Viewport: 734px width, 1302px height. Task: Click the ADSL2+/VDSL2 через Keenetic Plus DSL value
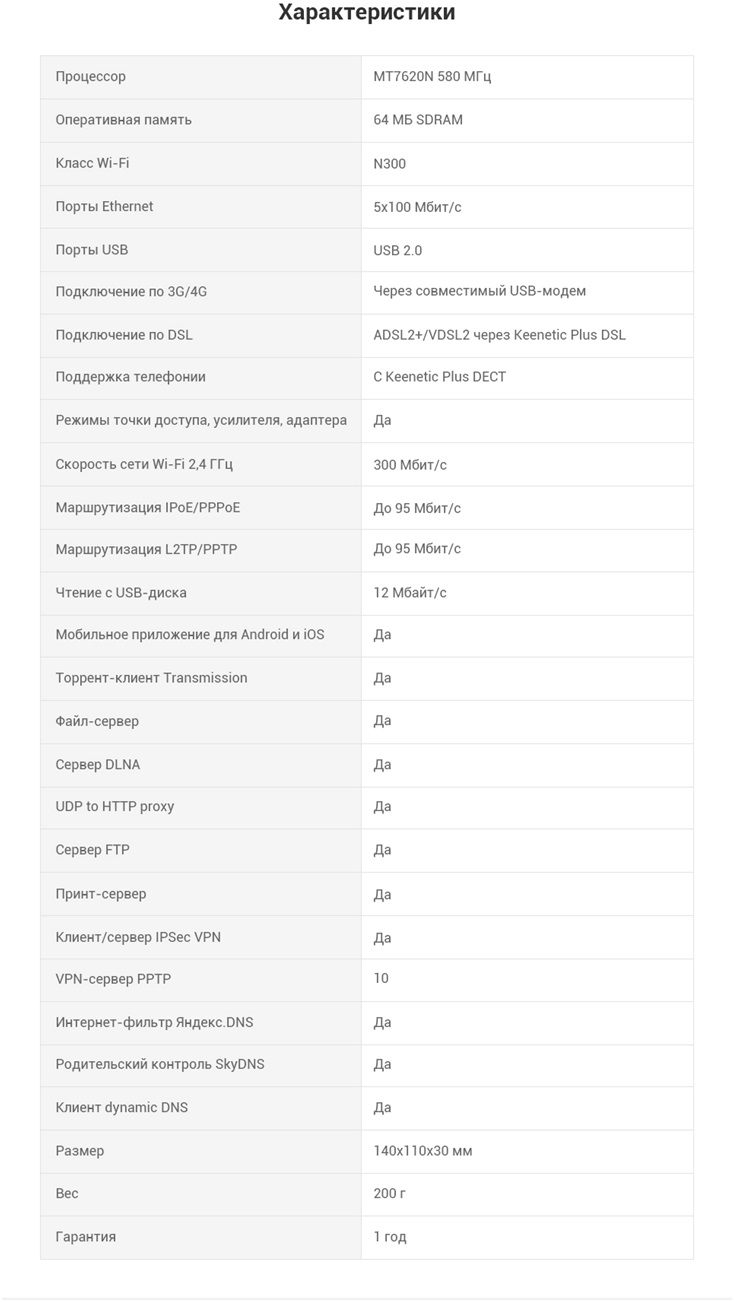point(499,335)
